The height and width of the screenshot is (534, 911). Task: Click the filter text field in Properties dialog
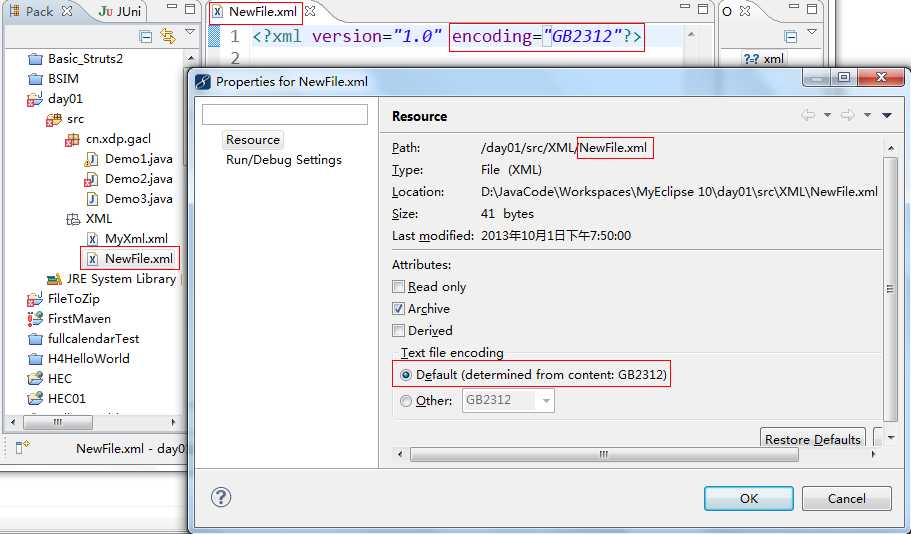tap(285, 114)
